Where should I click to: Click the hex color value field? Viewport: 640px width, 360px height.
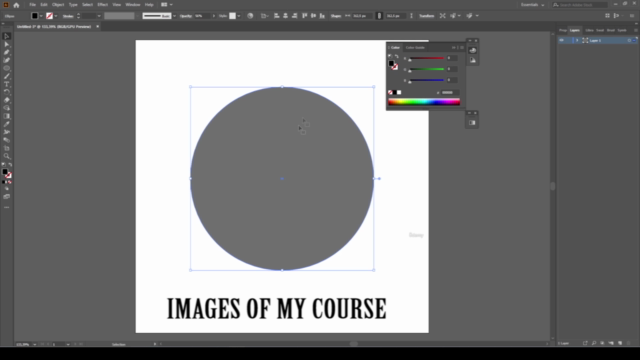(x=449, y=93)
